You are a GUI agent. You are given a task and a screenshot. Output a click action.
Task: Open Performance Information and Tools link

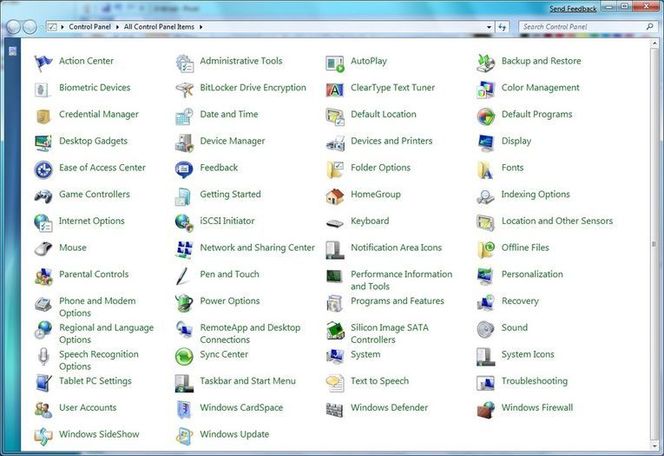pyautogui.click(x=401, y=280)
